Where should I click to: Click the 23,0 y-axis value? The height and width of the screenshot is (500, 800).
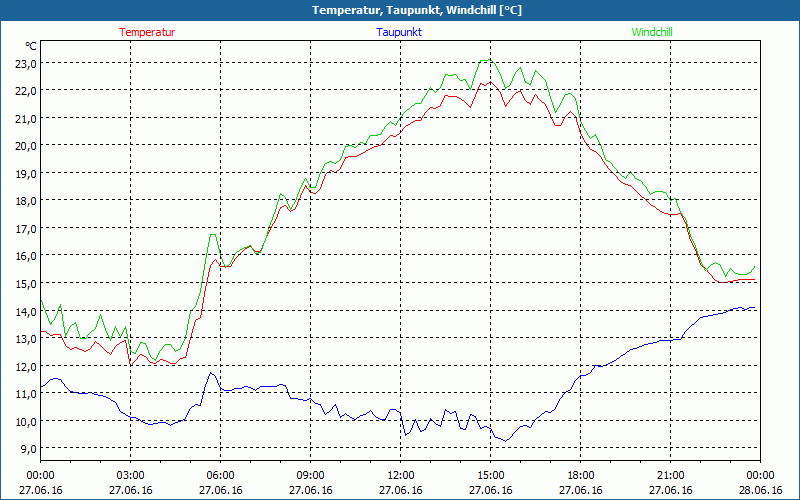pyautogui.click(x=26, y=64)
